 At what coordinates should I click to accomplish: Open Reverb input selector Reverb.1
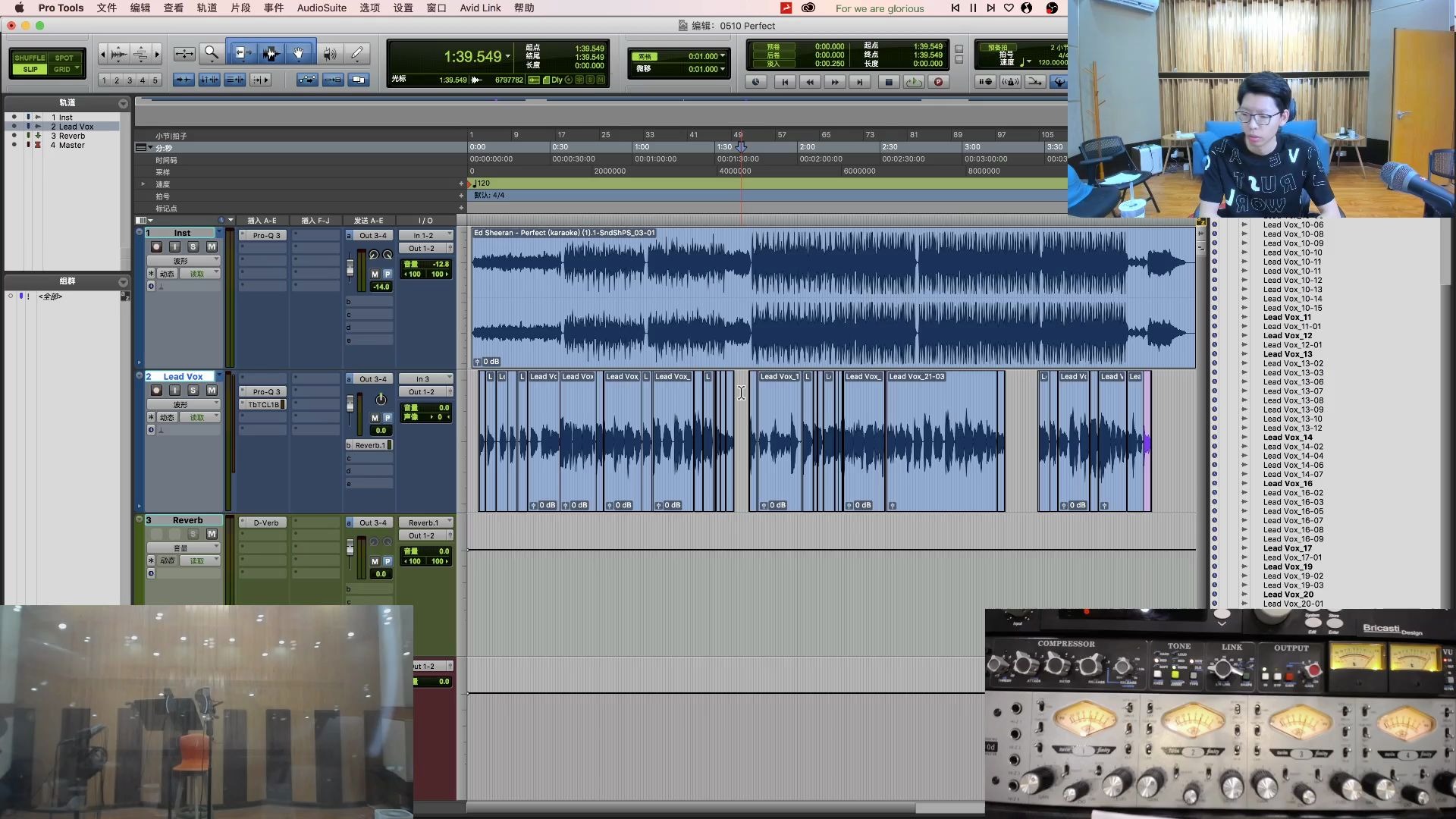pos(426,522)
